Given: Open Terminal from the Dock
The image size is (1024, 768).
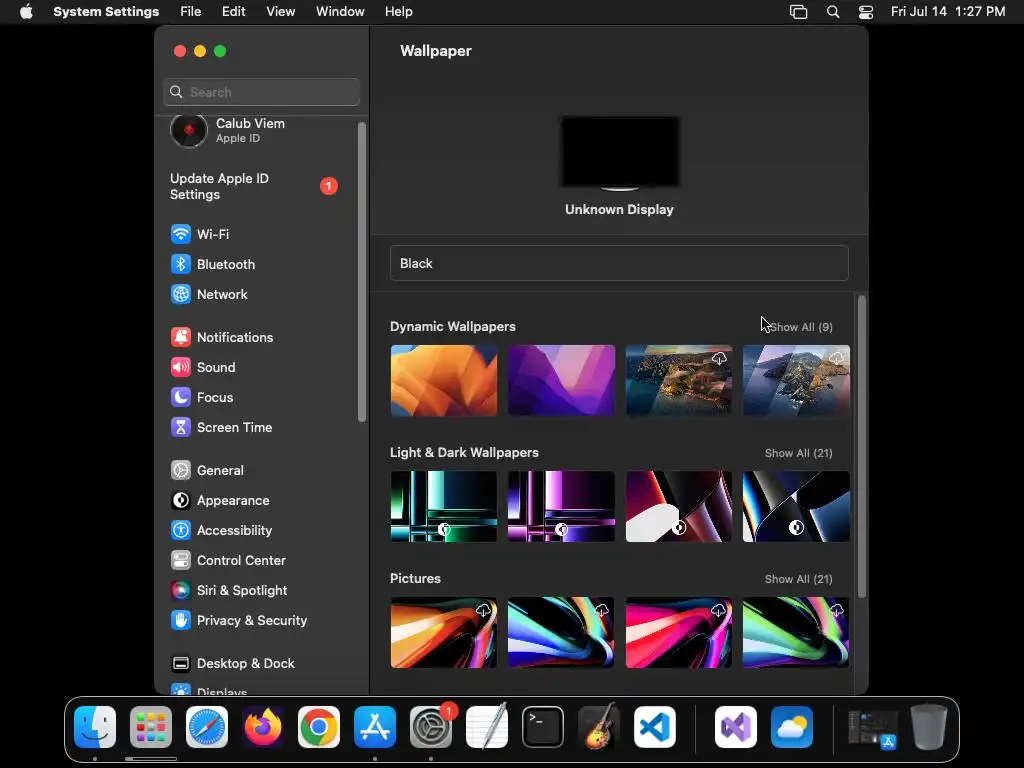Looking at the screenshot, I should pyautogui.click(x=543, y=727).
